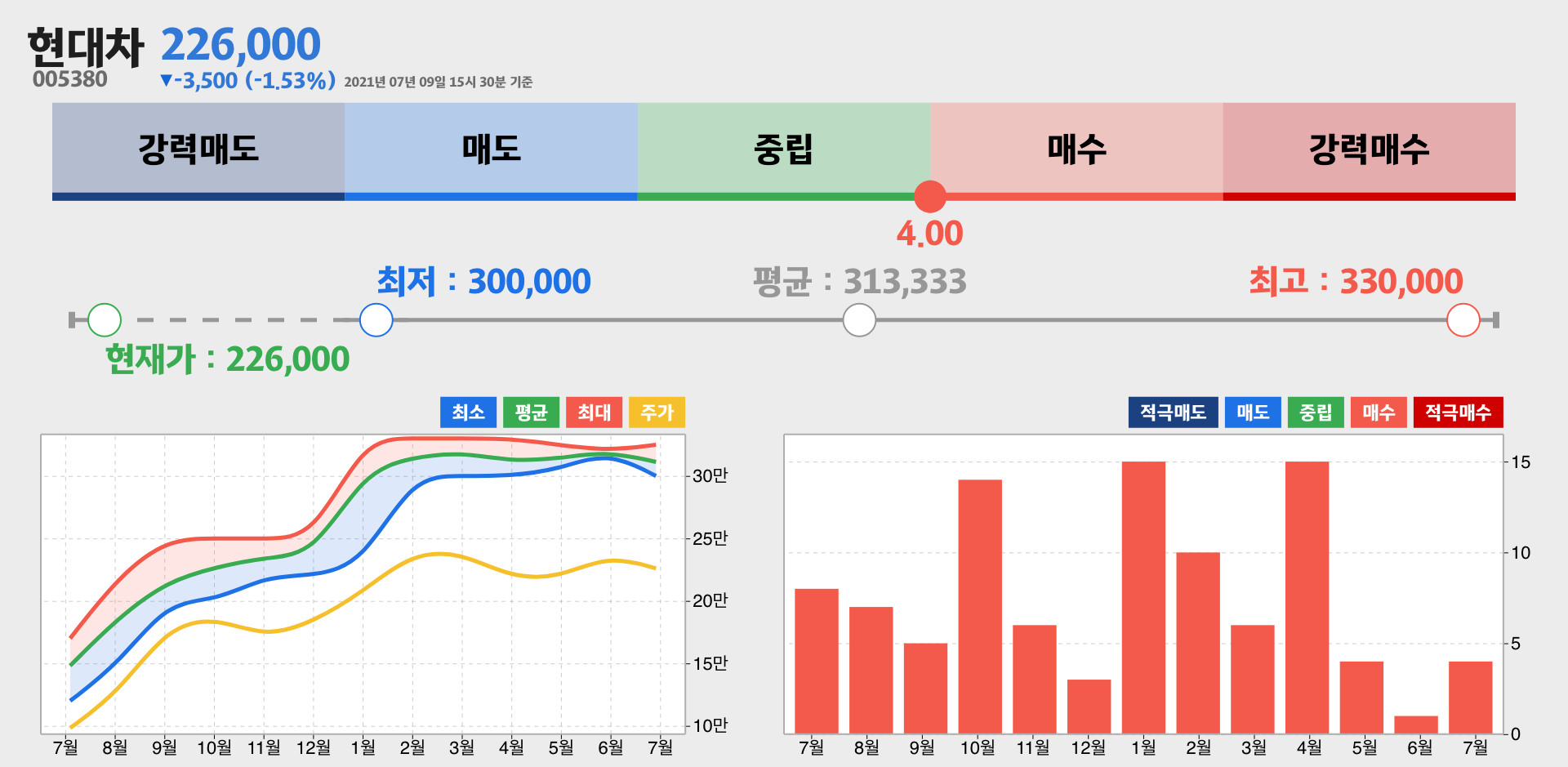Viewport: 1568px width, 767px height.
Task: Click the 2월 bar in bar chart
Action: coord(1198,643)
